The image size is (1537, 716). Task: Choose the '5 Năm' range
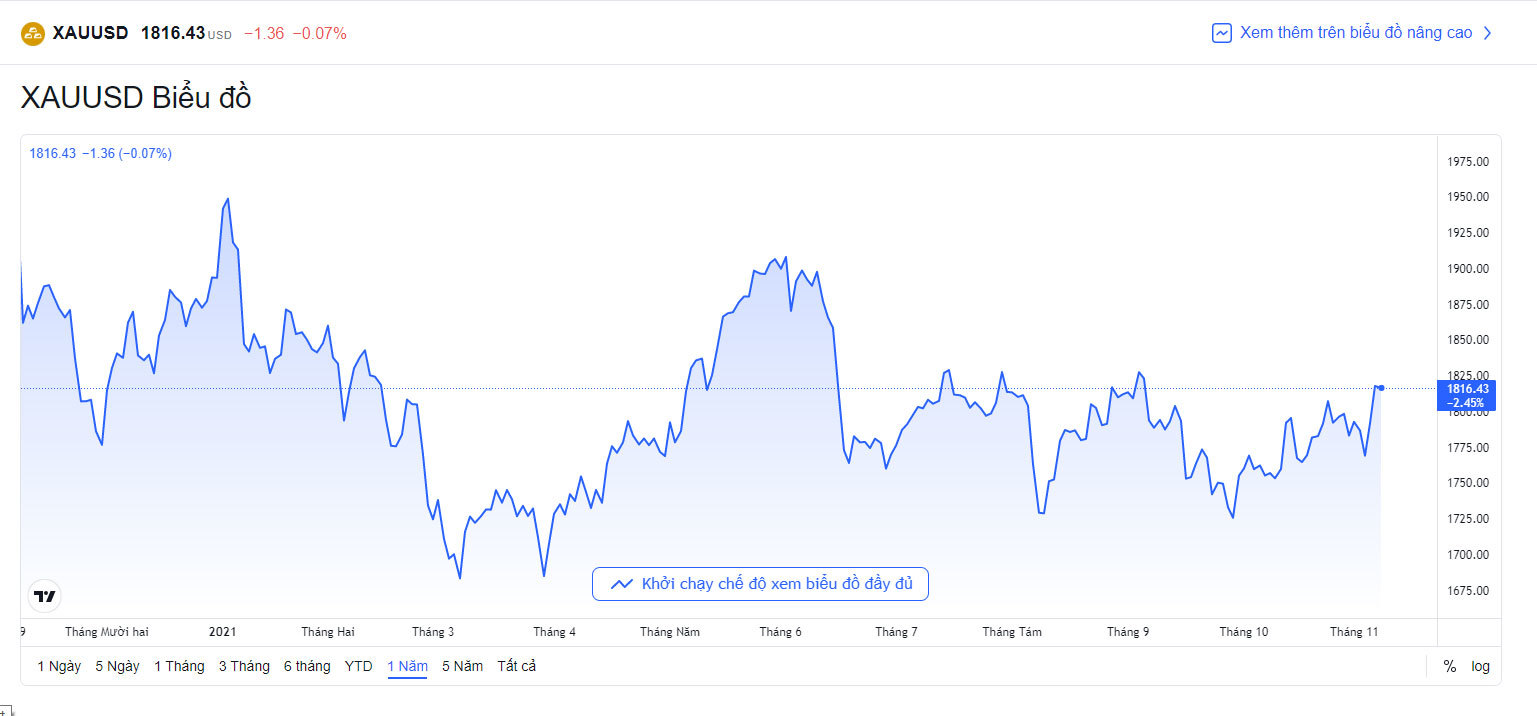pyautogui.click(x=462, y=666)
